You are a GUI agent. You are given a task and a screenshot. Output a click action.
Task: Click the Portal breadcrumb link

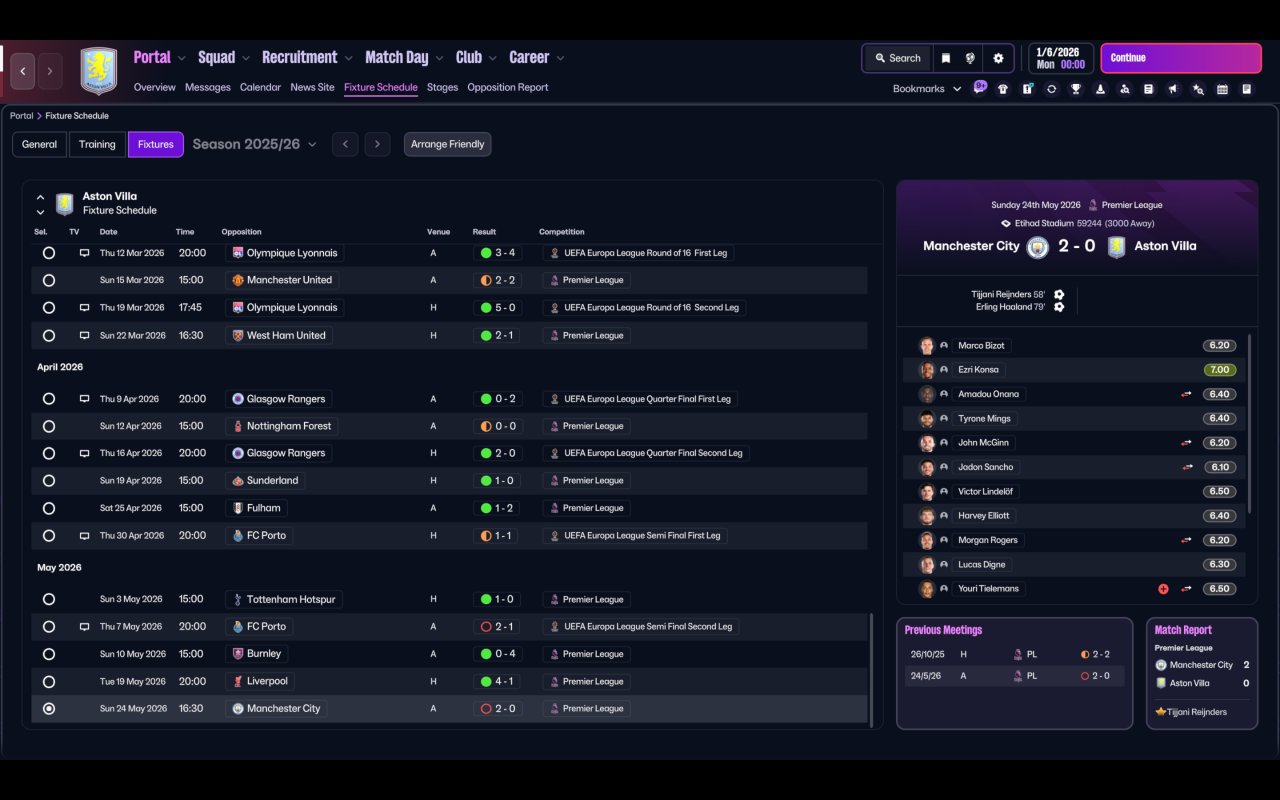(21, 116)
